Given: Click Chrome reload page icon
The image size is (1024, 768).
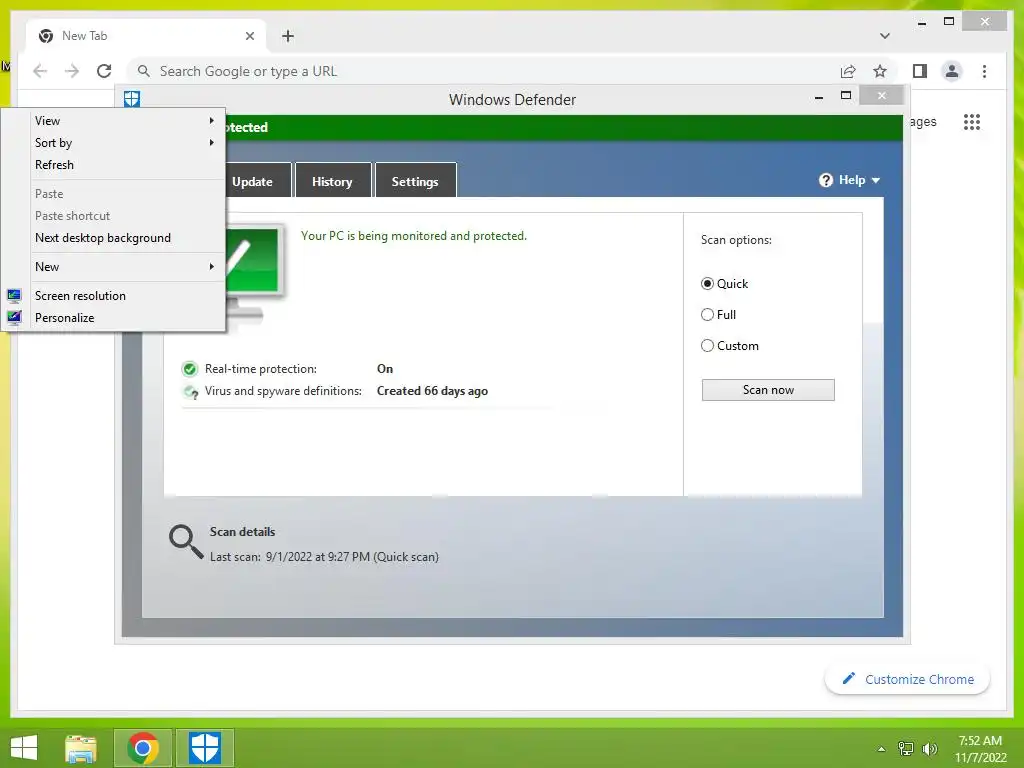Looking at the screenshot, I should [x=104, y=71].
